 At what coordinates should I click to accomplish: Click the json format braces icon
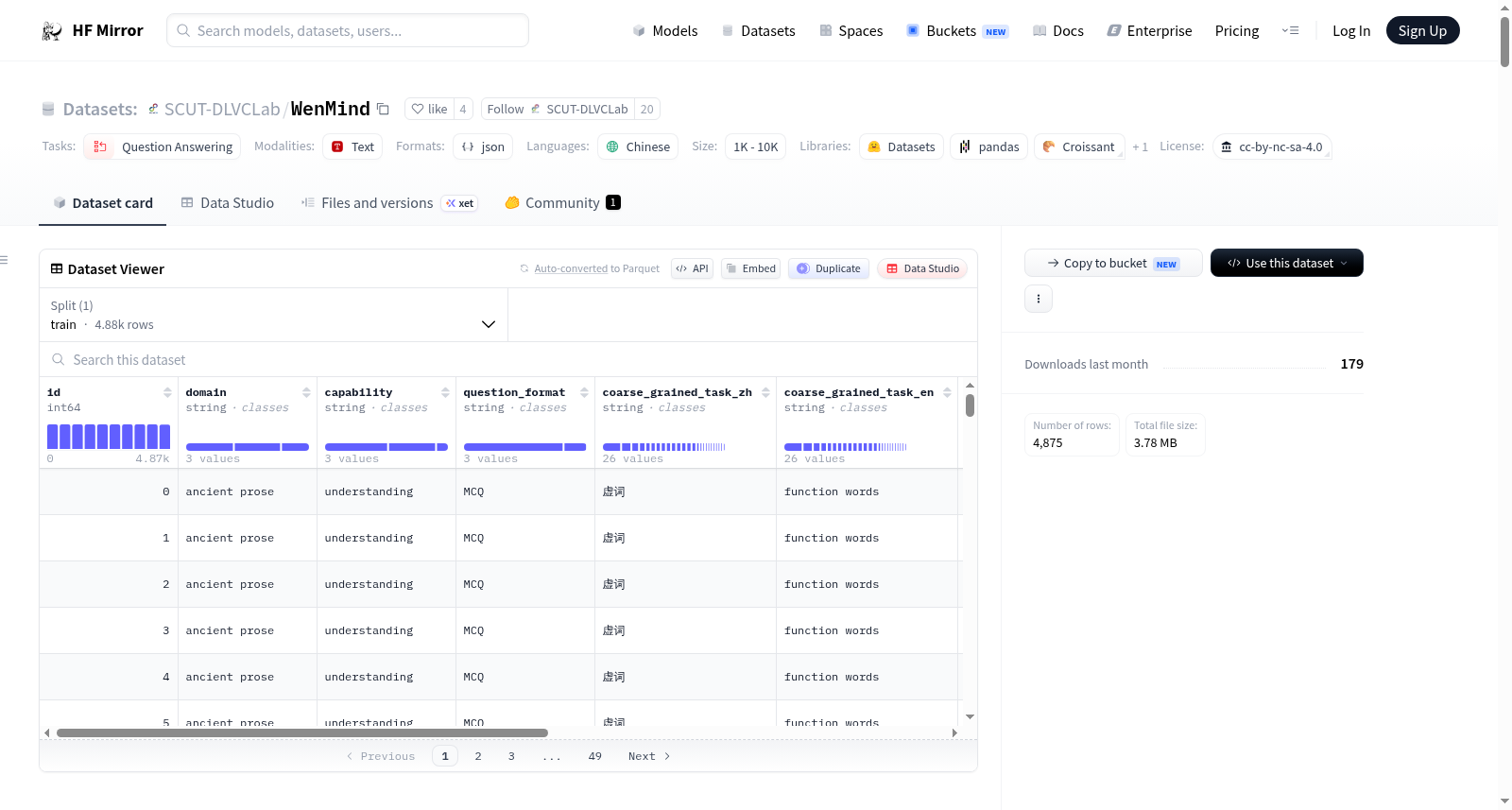coord(468,146)
